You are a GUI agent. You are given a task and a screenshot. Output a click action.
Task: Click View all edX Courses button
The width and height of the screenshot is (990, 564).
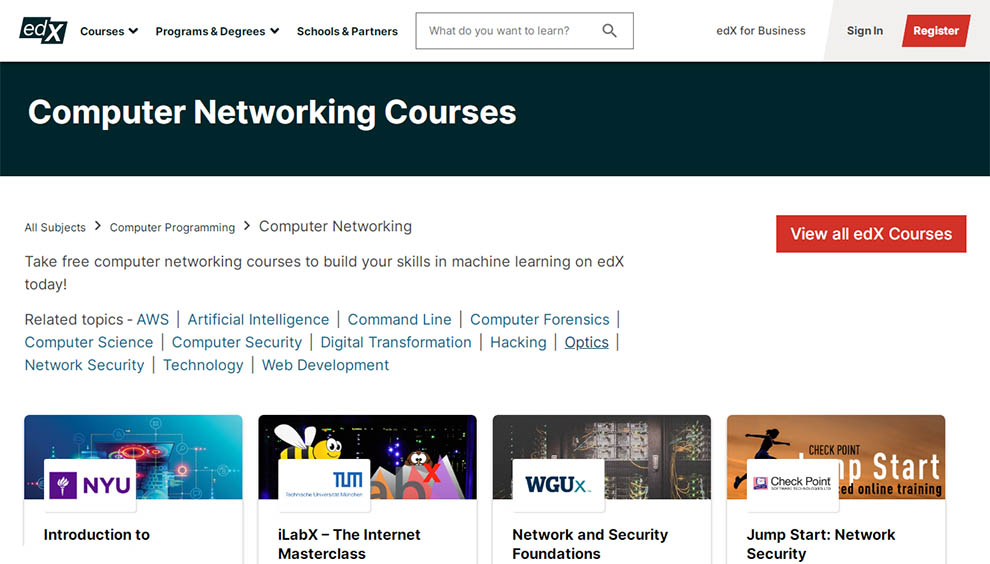tap(871, 234)
